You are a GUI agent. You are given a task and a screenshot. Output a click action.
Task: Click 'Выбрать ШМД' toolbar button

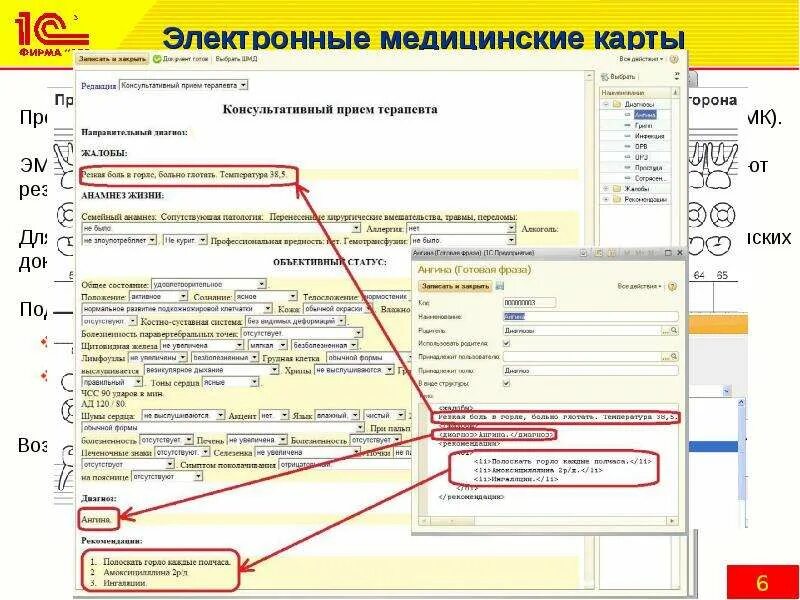click(x=236, y=59)
